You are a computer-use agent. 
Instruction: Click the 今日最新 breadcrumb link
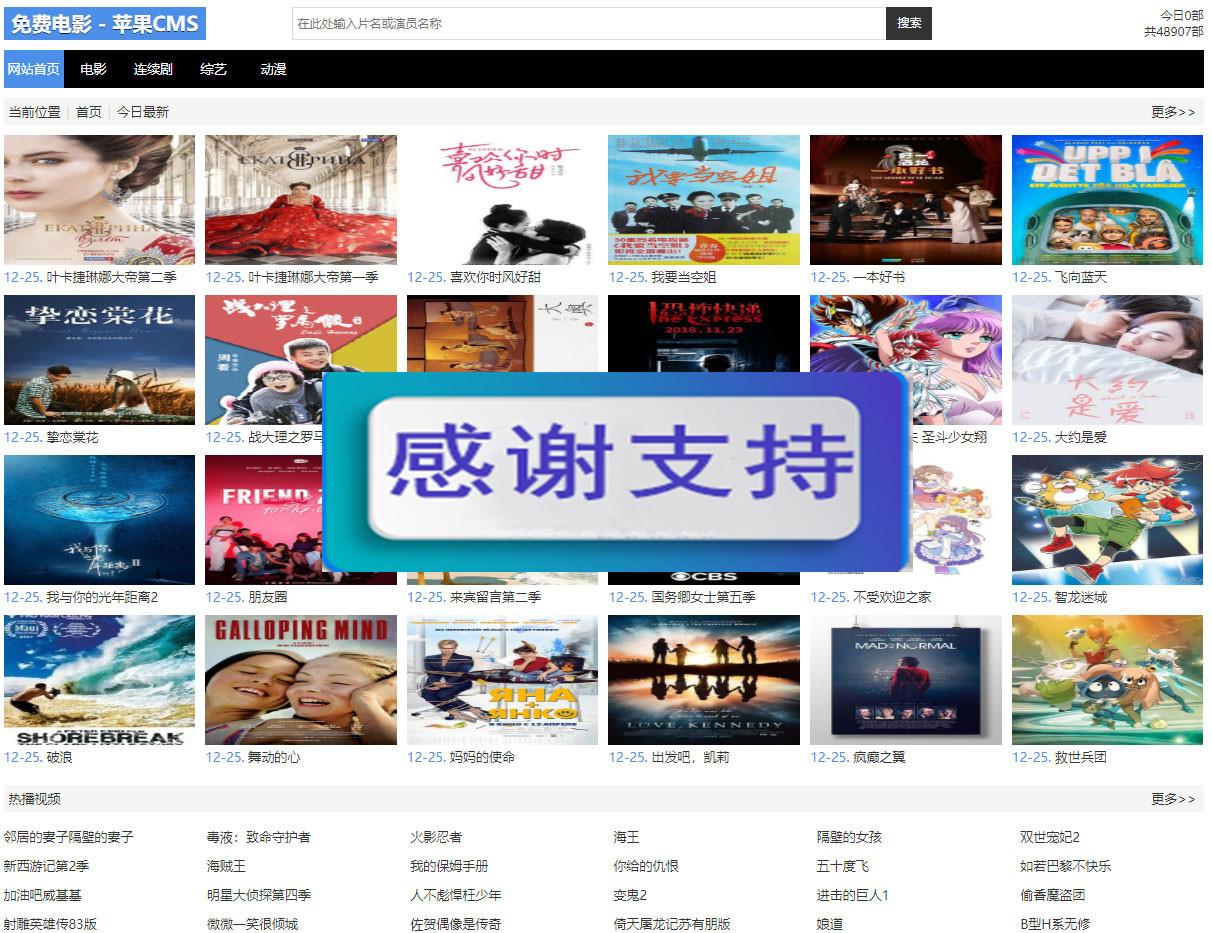[x=143, y=112]
